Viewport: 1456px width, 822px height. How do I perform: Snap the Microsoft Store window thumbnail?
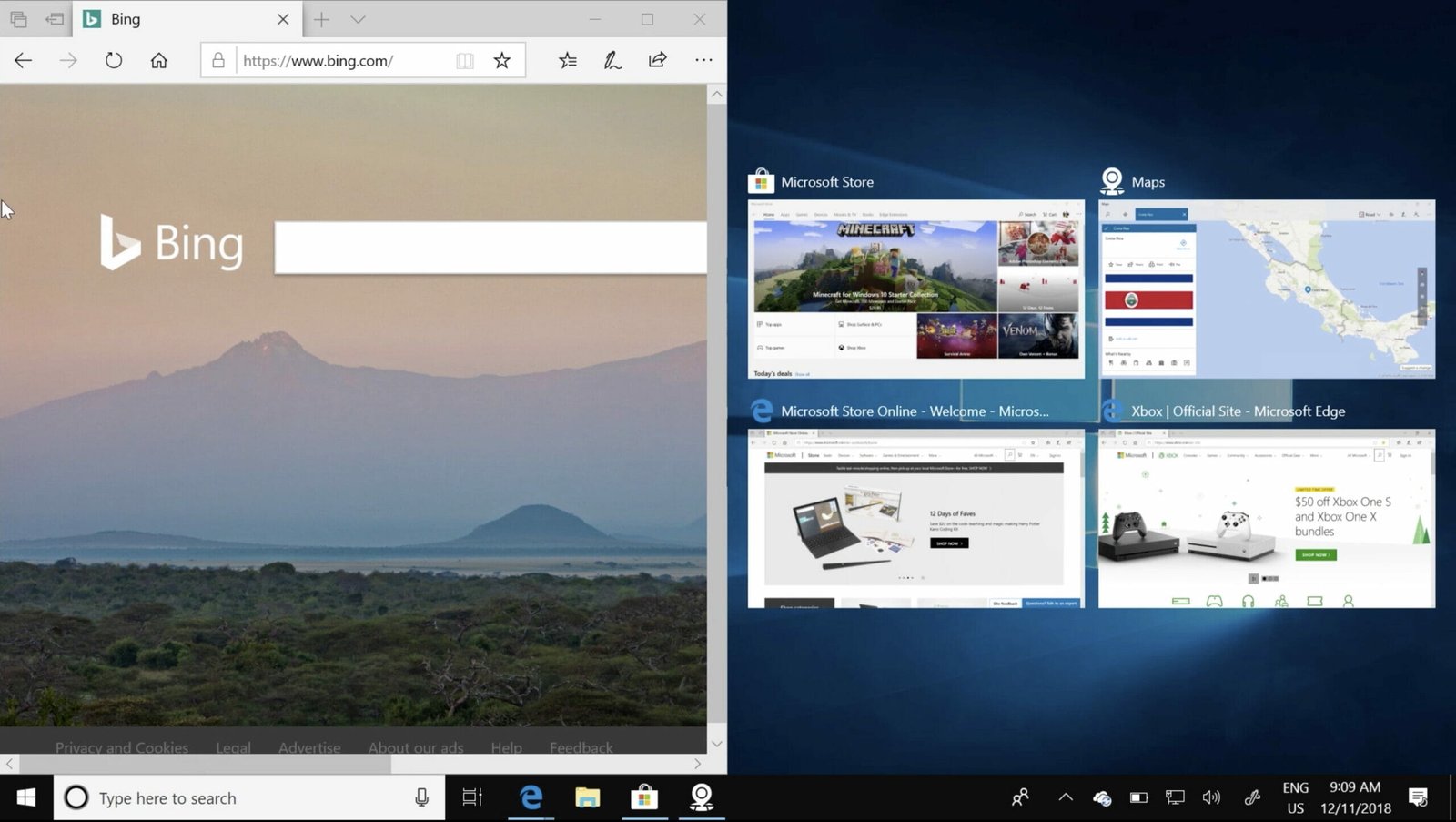916,289
